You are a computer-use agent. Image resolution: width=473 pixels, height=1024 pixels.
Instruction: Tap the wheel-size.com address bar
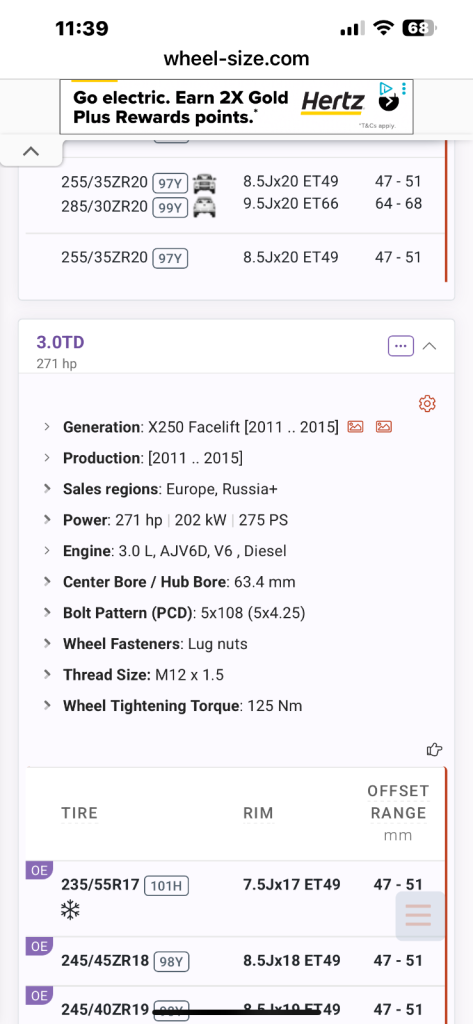(236, 59)
